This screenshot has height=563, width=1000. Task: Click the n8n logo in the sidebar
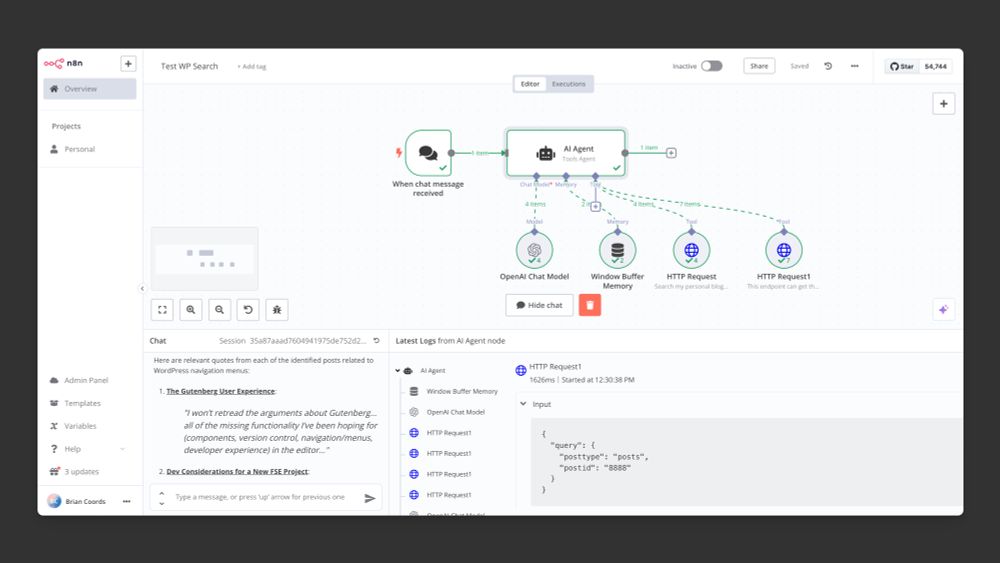point(63,63)
